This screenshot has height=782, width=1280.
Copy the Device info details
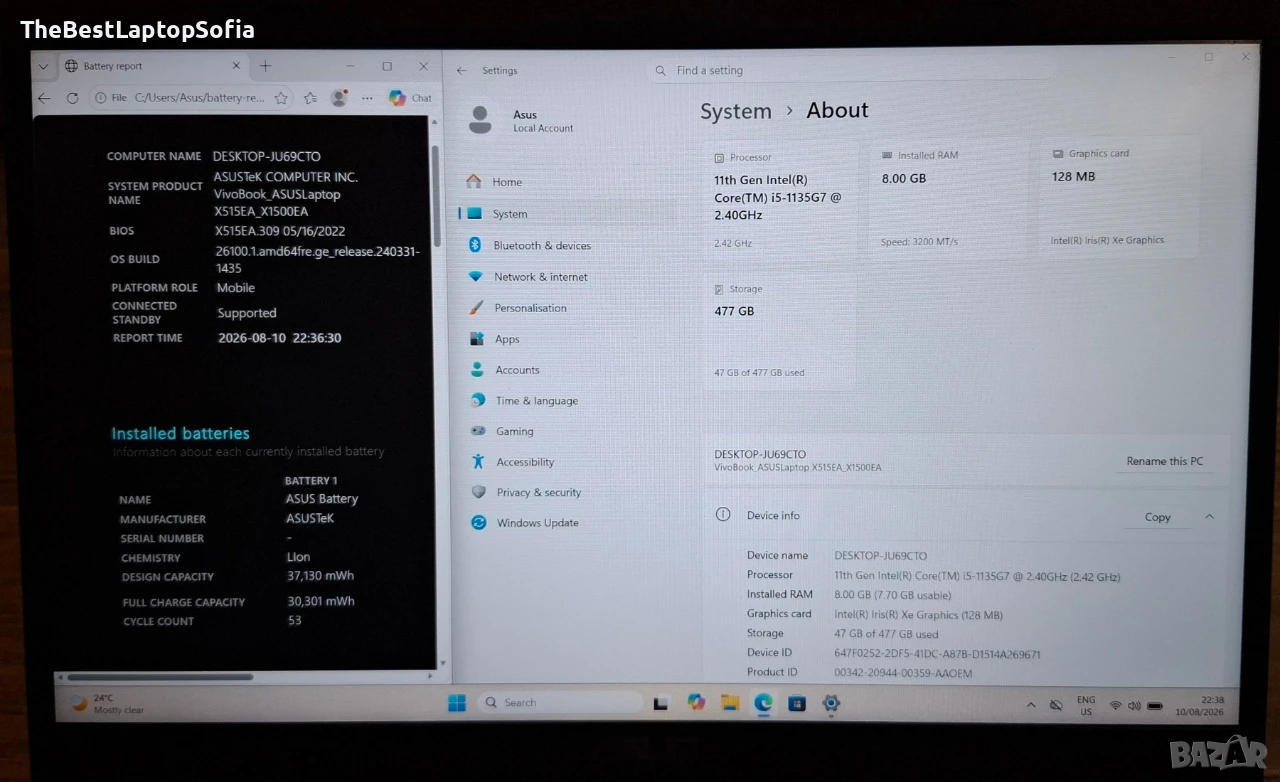(x=1158, y=517)
